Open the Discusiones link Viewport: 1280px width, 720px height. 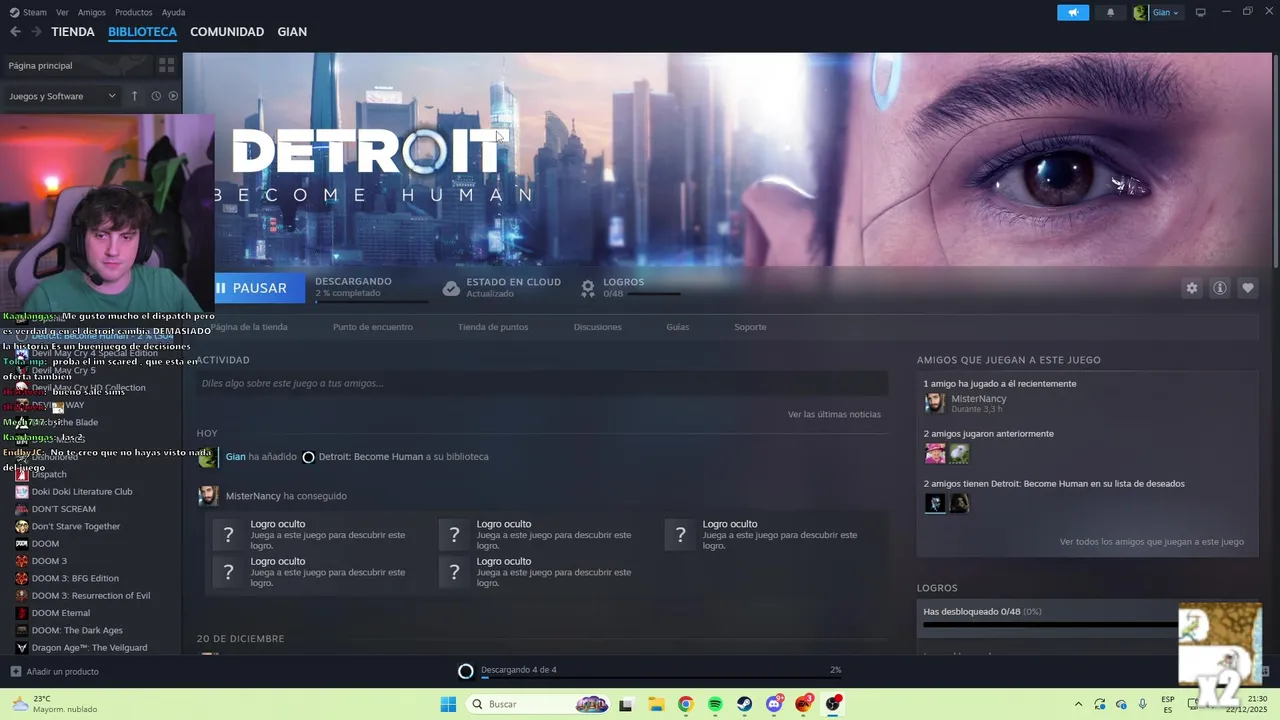tap(598, 327)
